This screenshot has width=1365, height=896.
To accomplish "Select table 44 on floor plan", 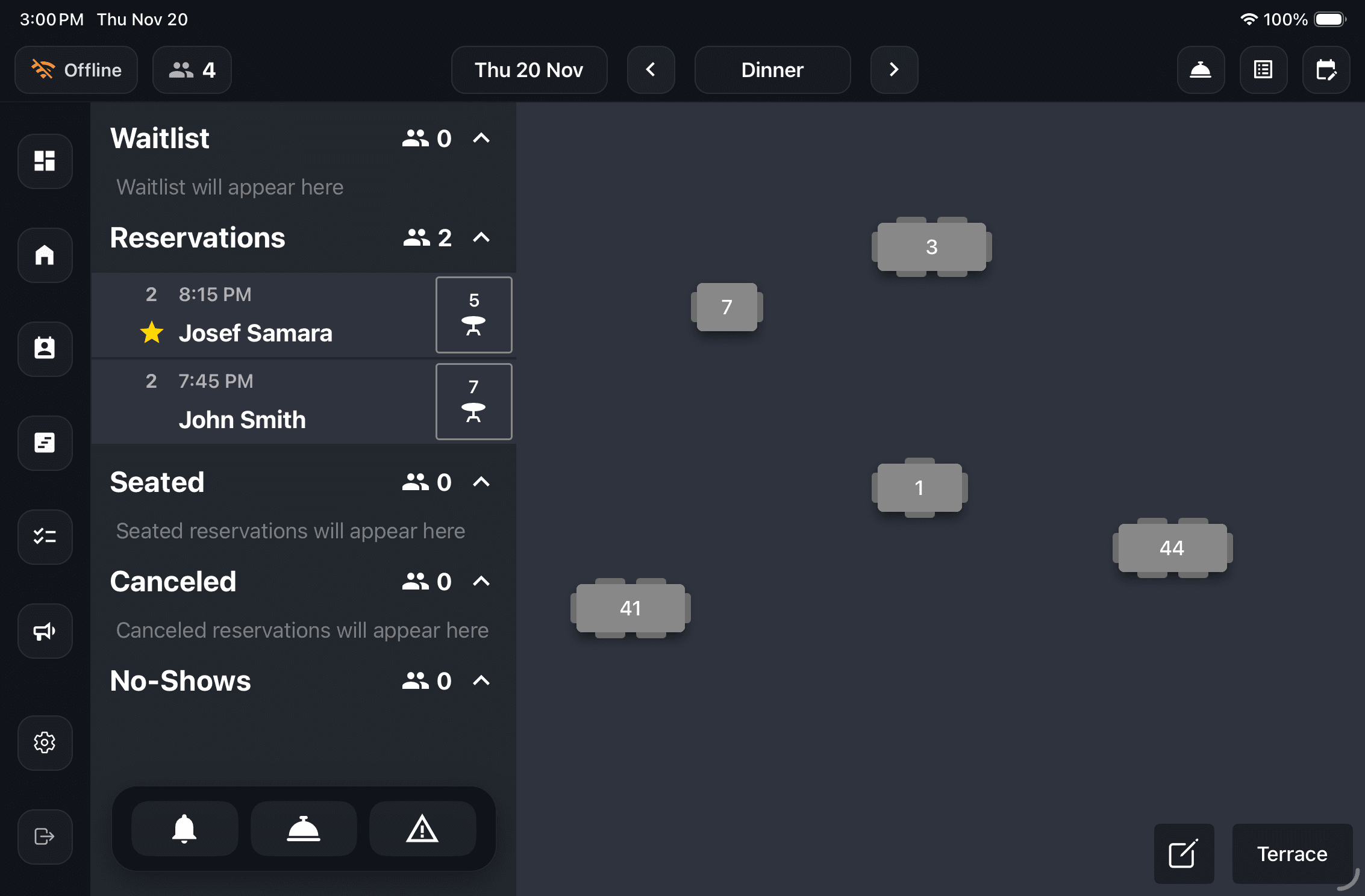I will pyautogui.click(x=1172, y=548).
